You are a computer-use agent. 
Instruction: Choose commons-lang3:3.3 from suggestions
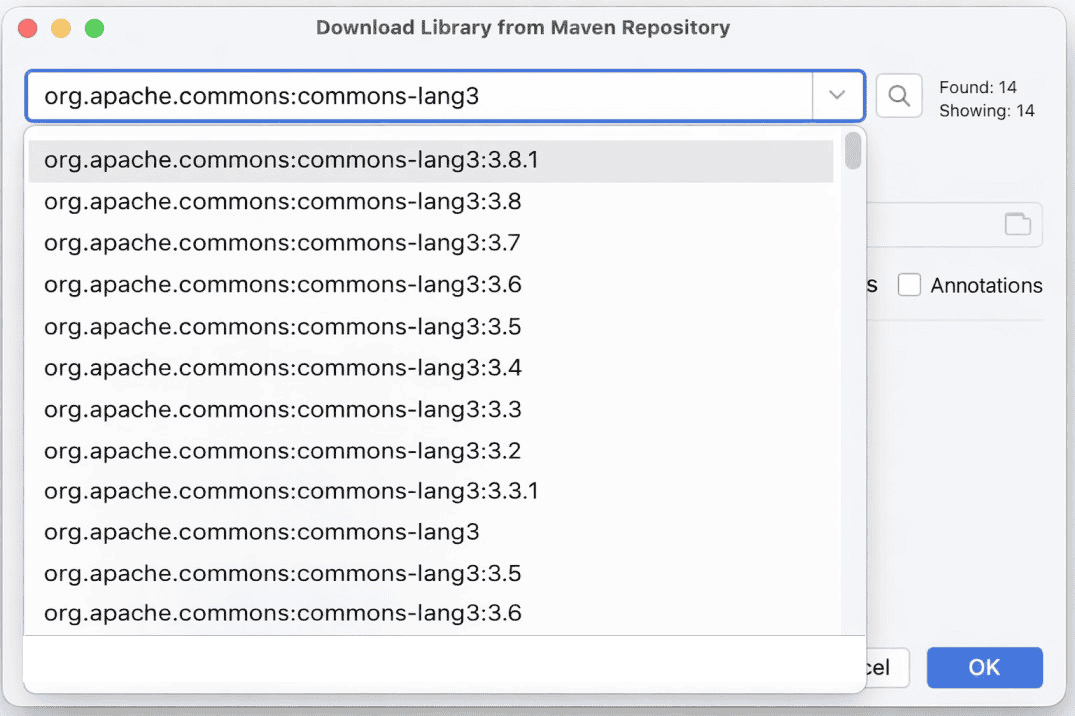click(x=283, y=409)
